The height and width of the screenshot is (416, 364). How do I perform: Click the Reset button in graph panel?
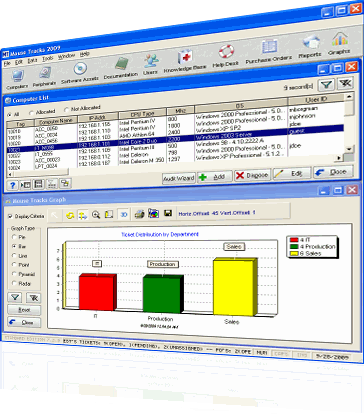point(24,310)
